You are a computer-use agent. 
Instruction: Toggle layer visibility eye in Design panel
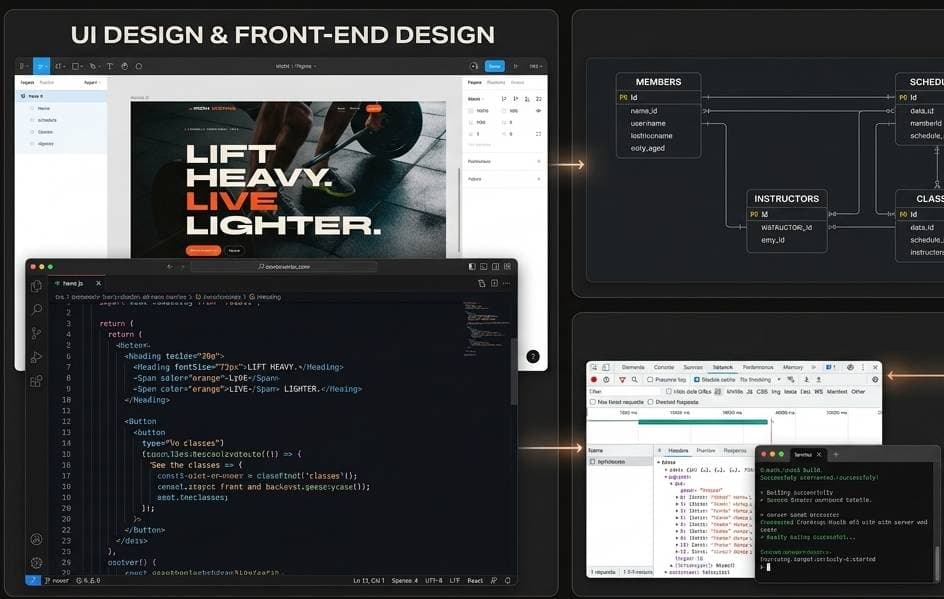point(538,111)
